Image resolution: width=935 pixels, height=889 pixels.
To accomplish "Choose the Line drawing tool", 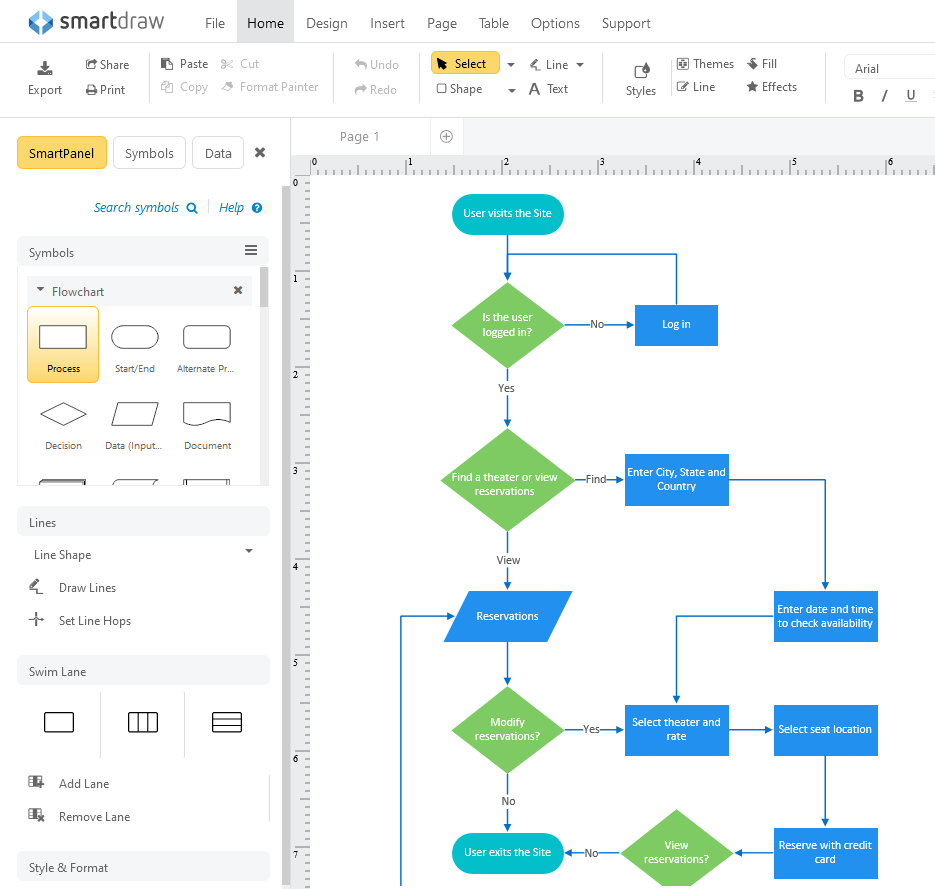I will 549,64.
